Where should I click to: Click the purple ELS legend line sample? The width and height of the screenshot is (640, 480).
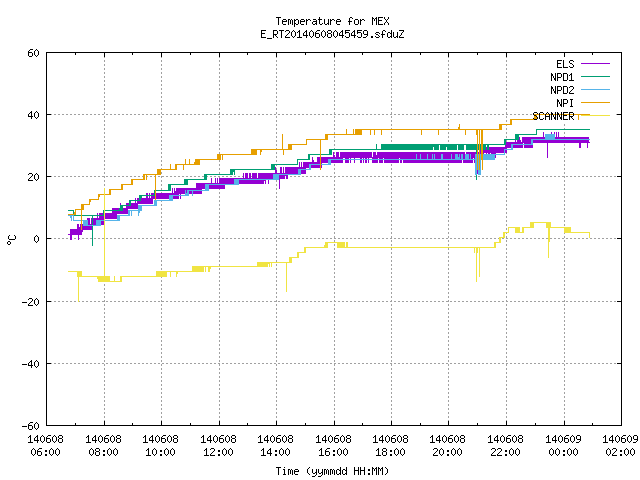coord(595,64)
